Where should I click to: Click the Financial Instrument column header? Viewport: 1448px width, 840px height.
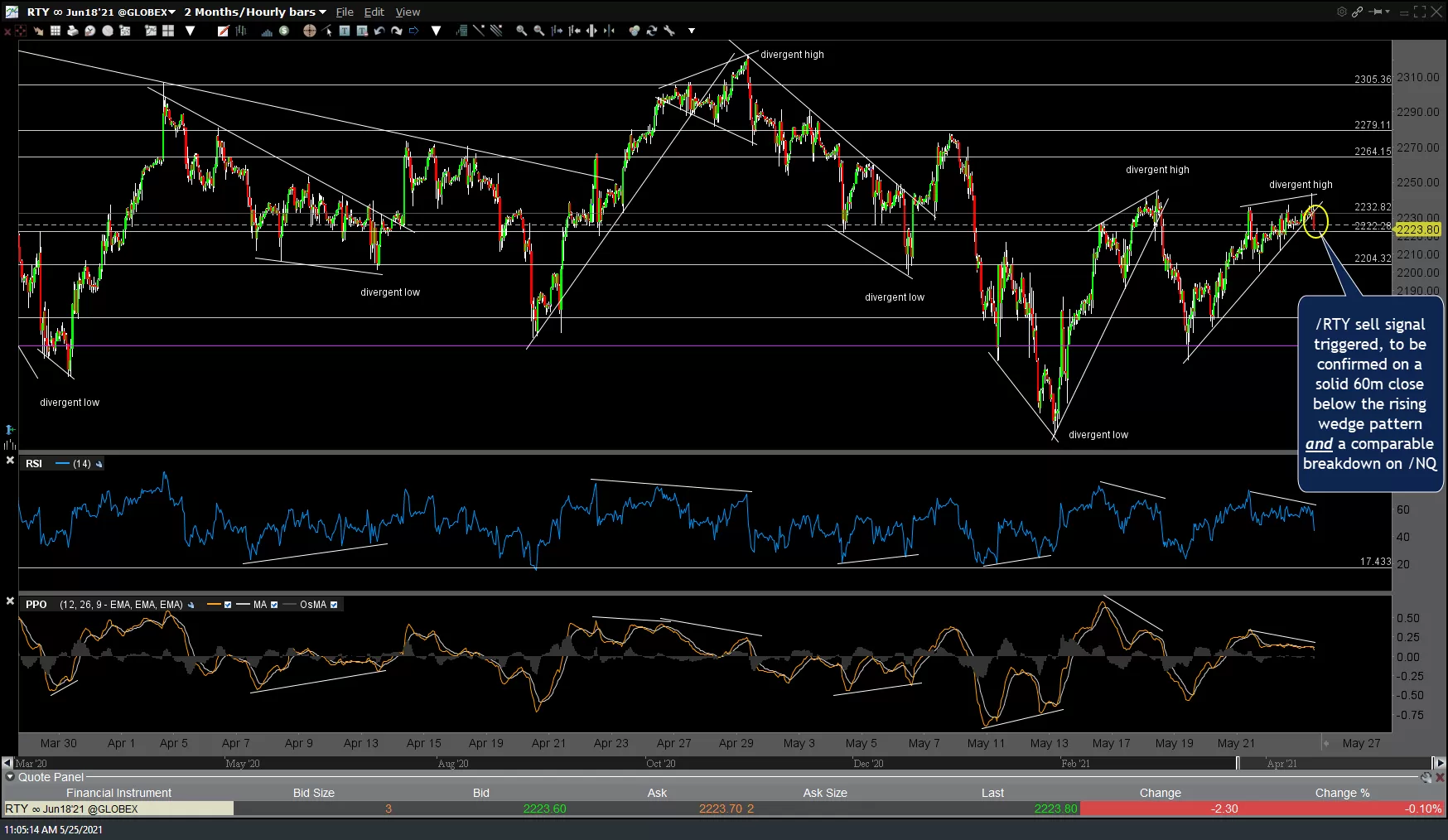click(118, 793)
